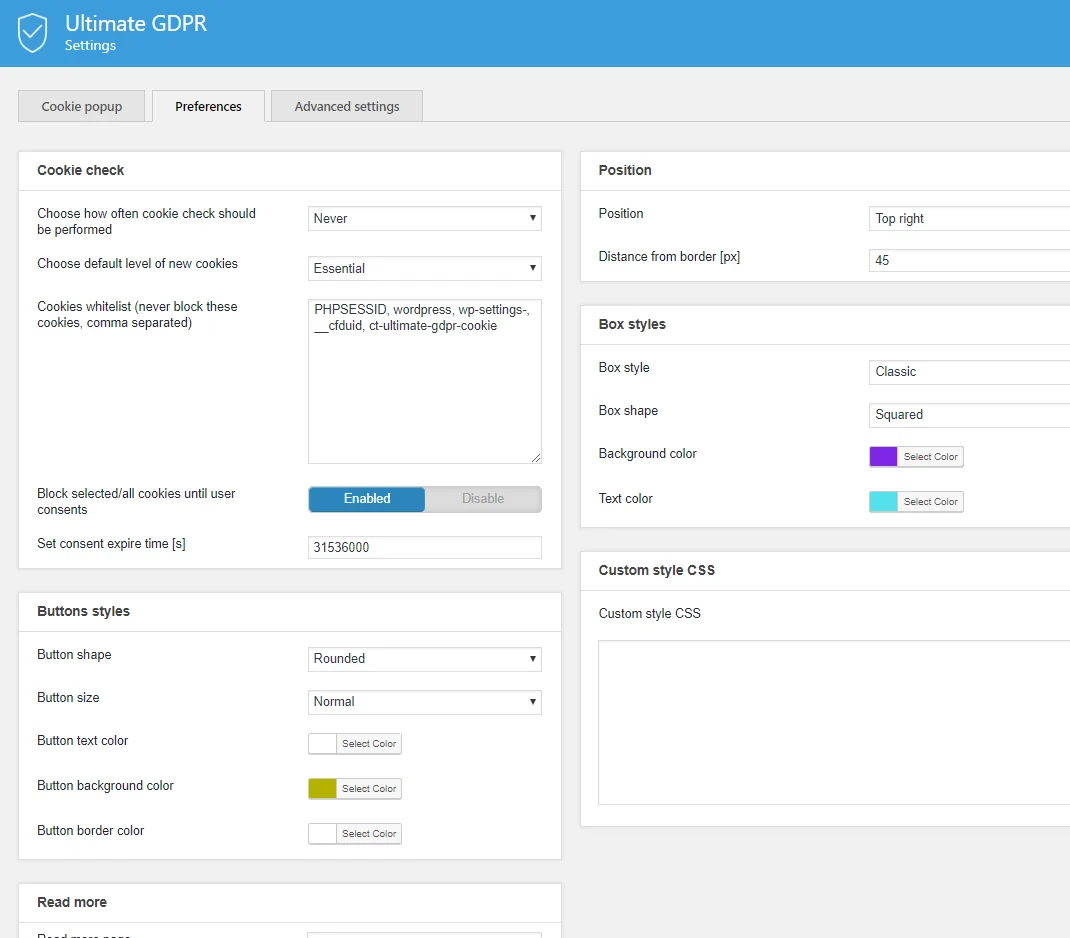This screenshot has width=1070, height=938.
Task: Click the Ultimate GDPR shield logo
Action: click(x=32, y=32)
